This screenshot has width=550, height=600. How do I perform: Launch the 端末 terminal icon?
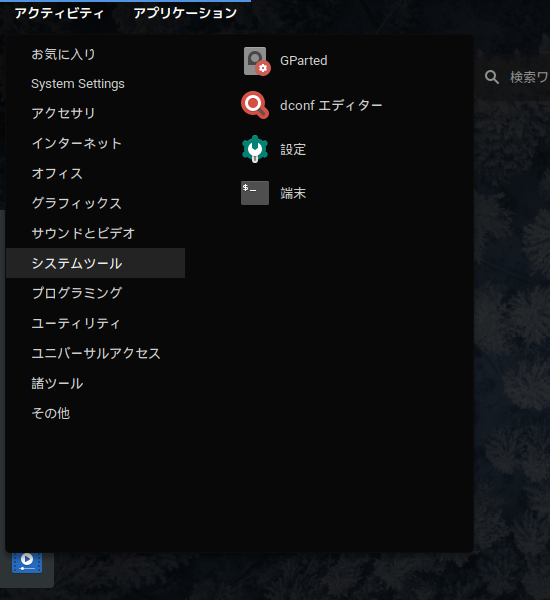tap(255, 193)
